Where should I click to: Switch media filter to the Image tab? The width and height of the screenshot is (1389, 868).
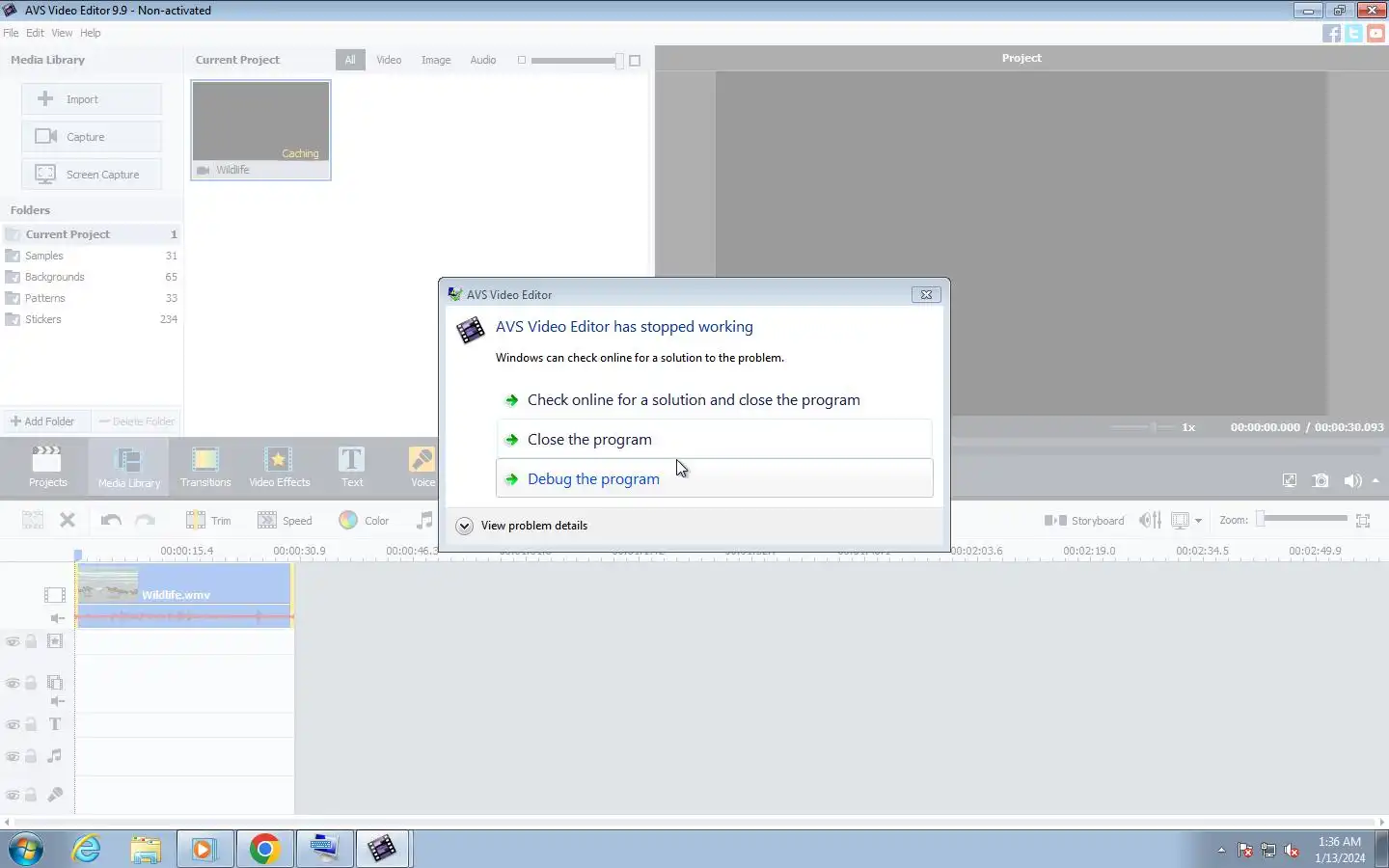(x=436, y=60)
